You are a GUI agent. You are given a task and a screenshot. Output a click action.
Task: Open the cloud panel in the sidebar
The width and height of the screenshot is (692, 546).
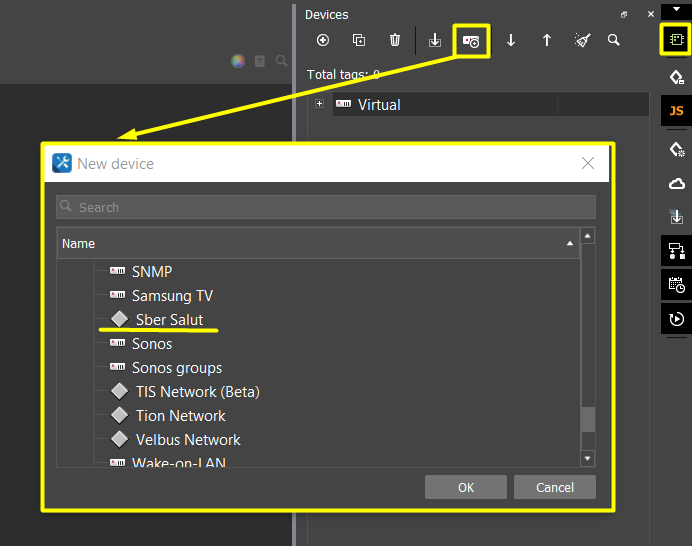[676, 183]
